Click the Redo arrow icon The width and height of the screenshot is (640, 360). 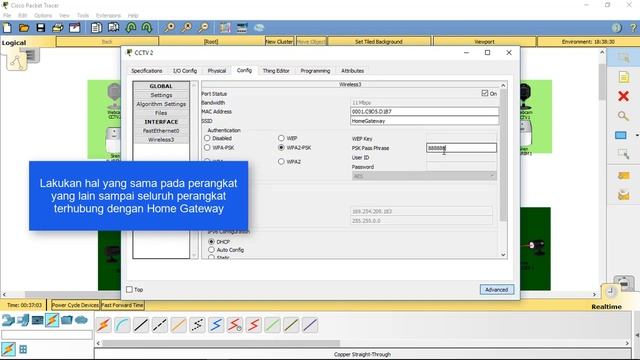click(147, 28)
